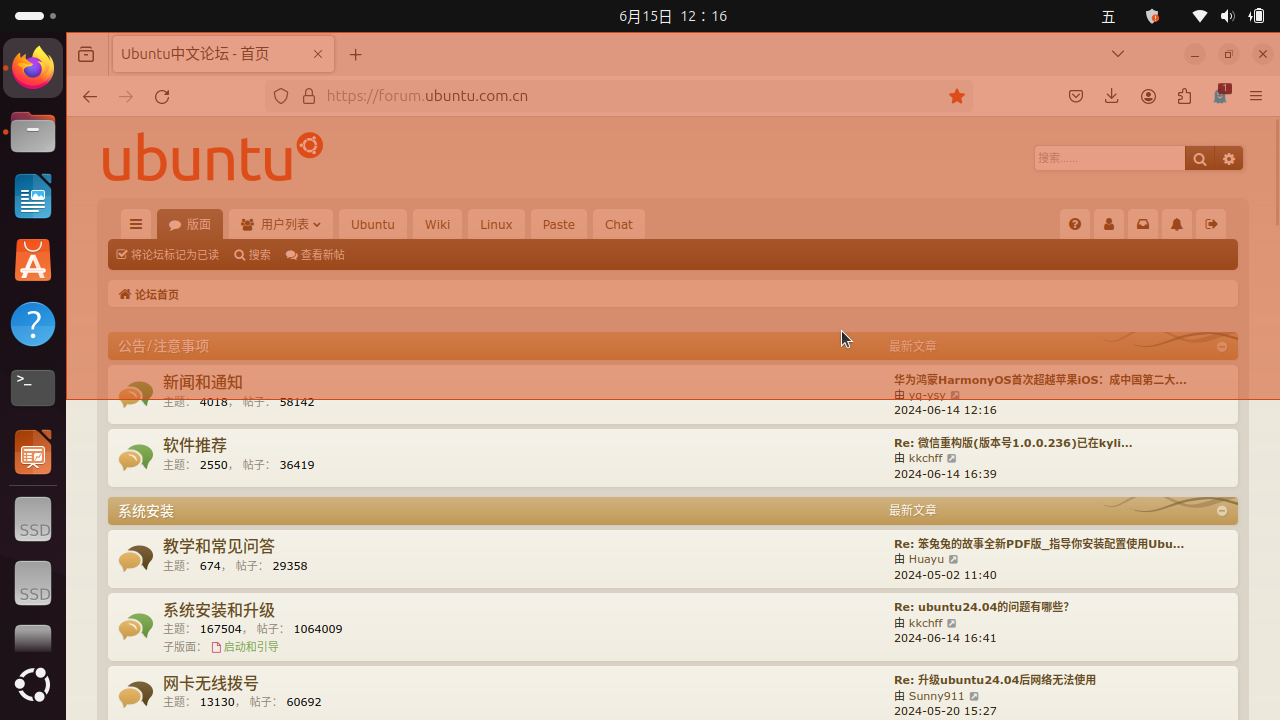Click the 搜索 link in the sub-navbar

tap(253, 255)
